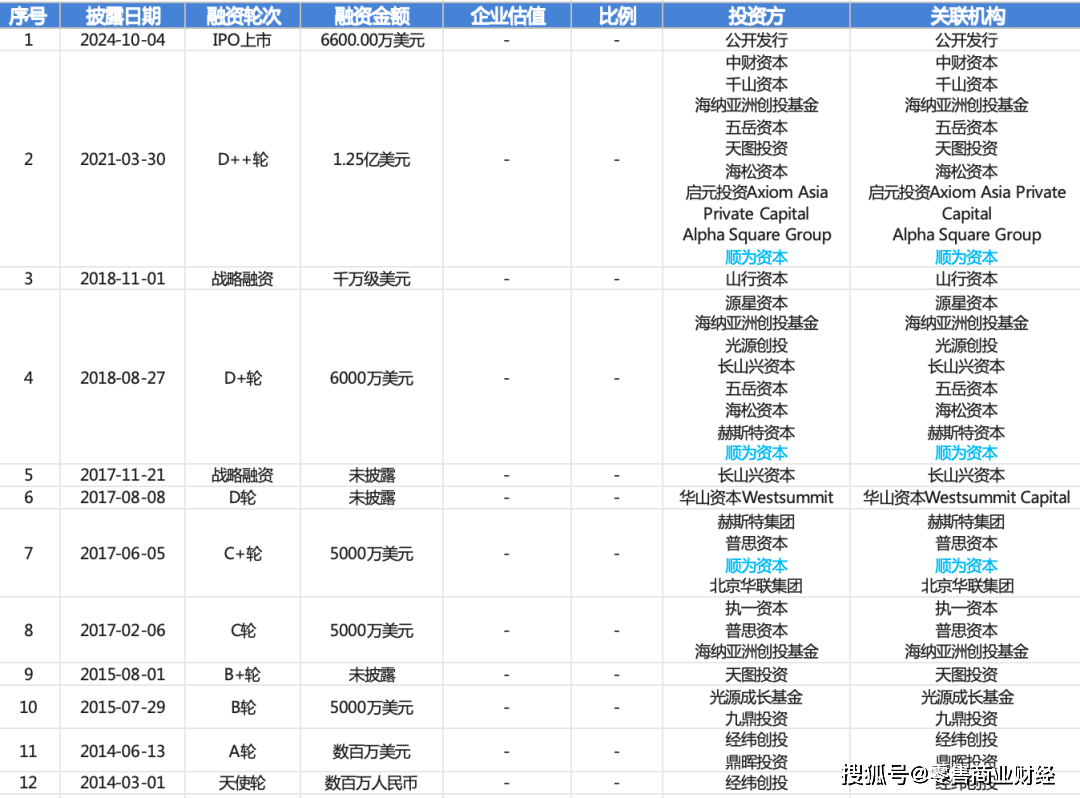Click the 关联机构 column header
1080x798 pixels.
click(x=966, y=15)
